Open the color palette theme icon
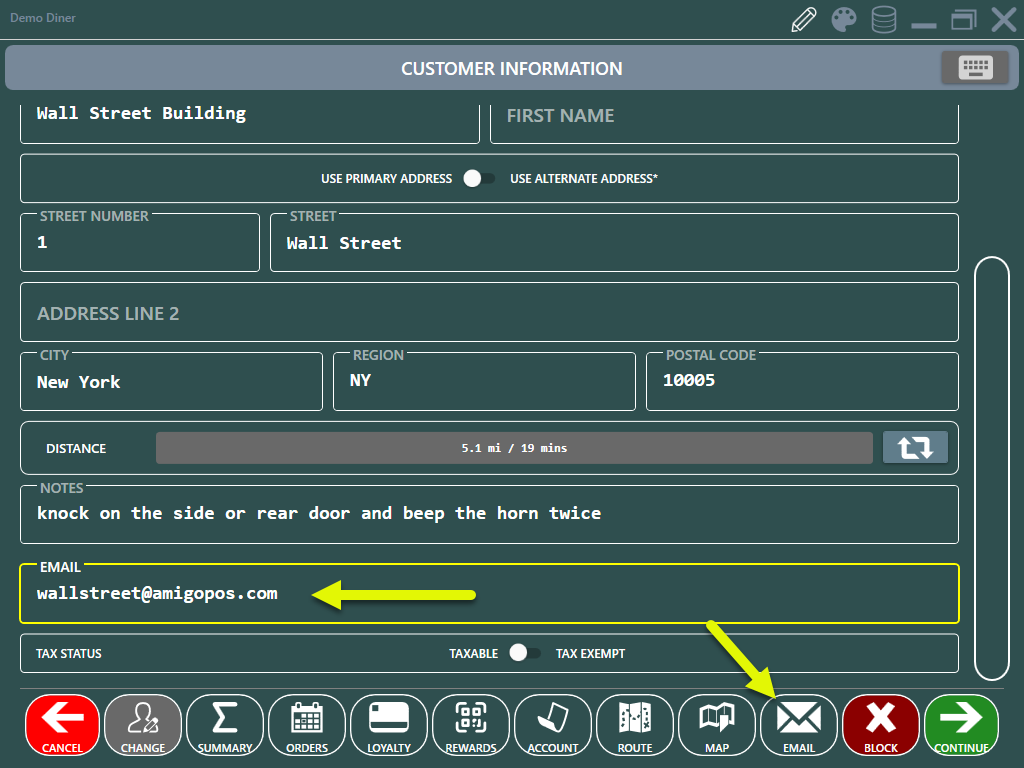Viewport: 1024px width, 768px height. pyautogui.click(x=844, y=20)
